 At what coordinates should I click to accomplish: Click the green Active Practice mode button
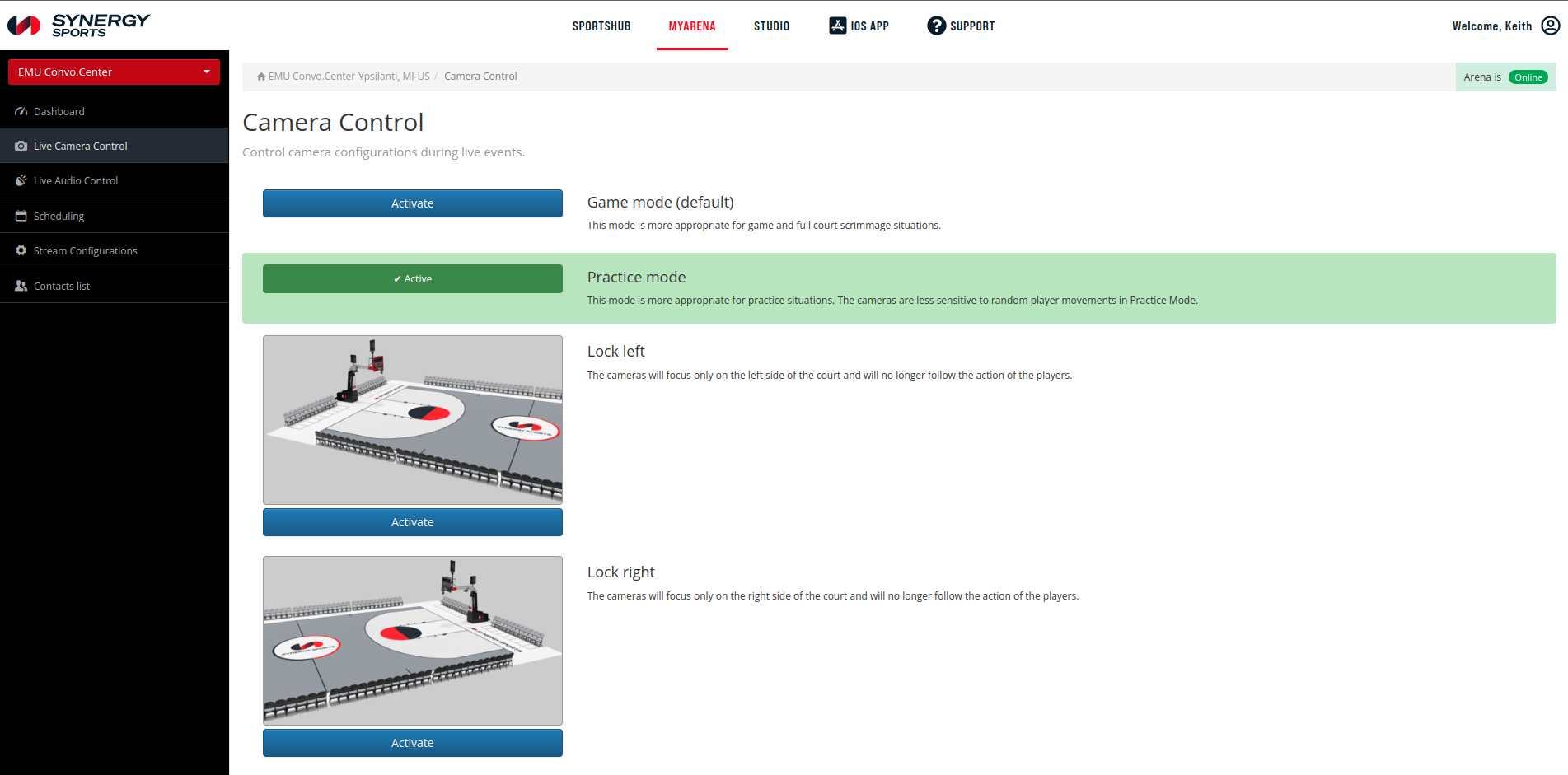(x=413, y=278)
